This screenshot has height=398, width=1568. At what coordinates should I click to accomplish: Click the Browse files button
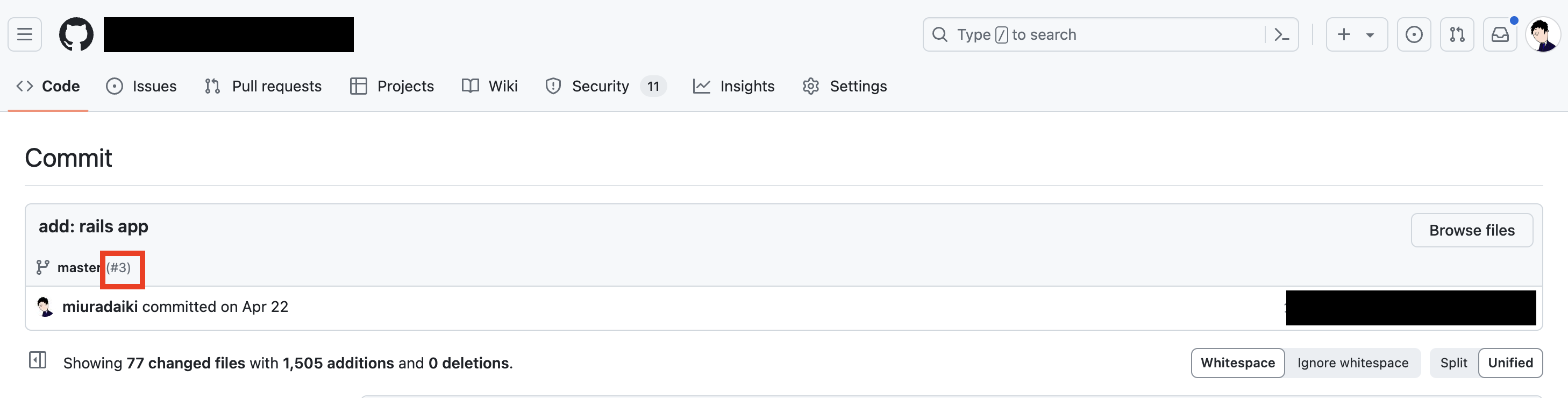click(x=1471, y=231)
